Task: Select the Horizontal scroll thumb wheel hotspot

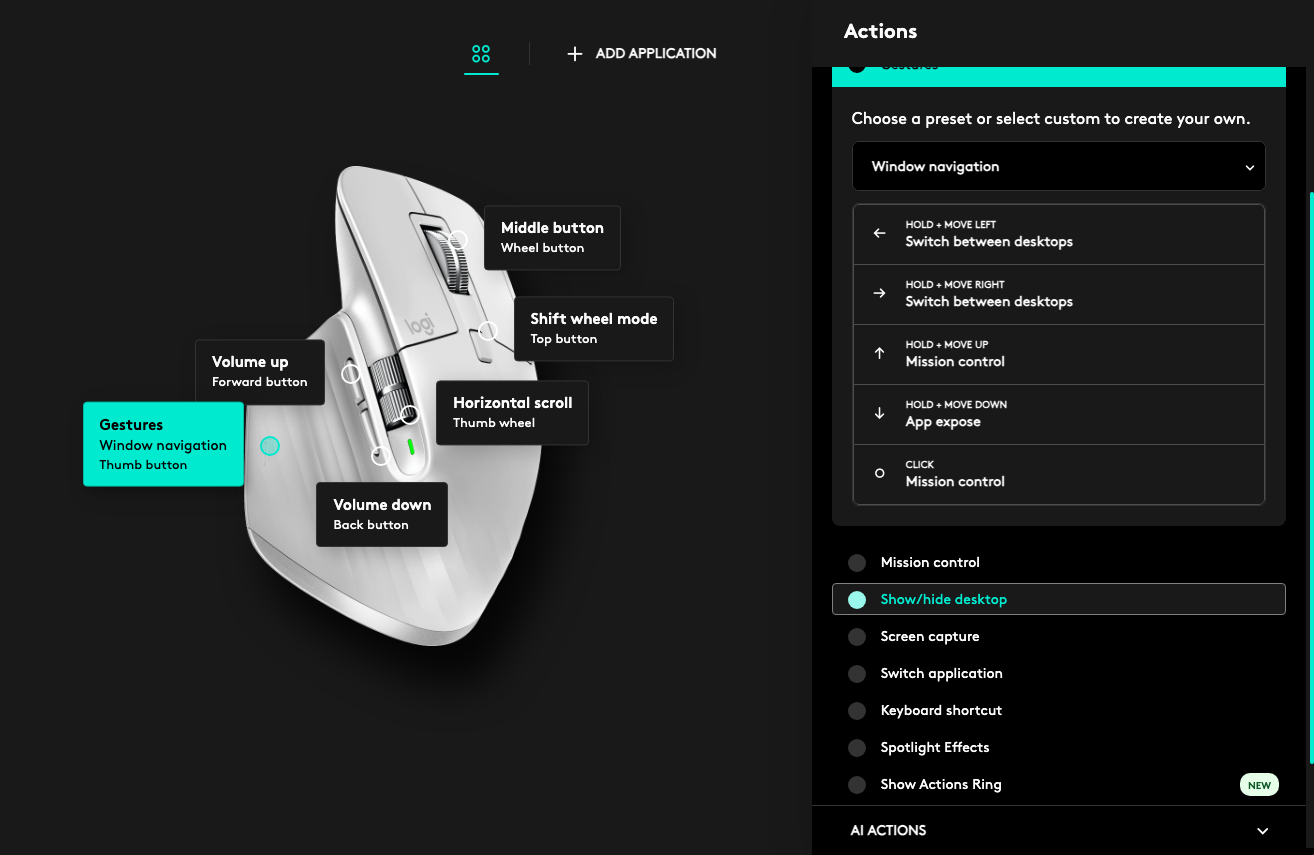Action: click(x=409, y=415)
